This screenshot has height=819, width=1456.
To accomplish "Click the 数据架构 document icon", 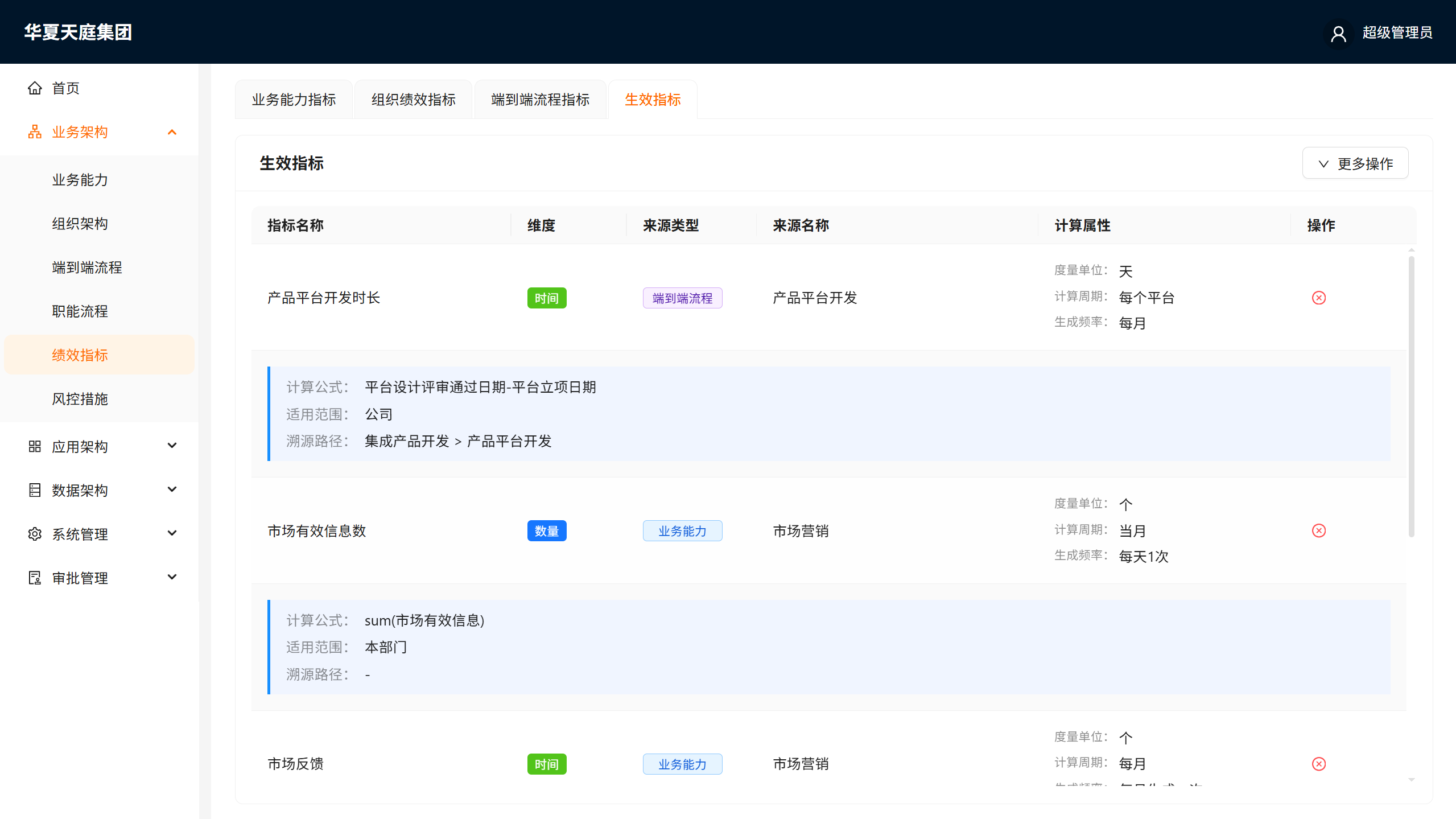I will [35, 490].
